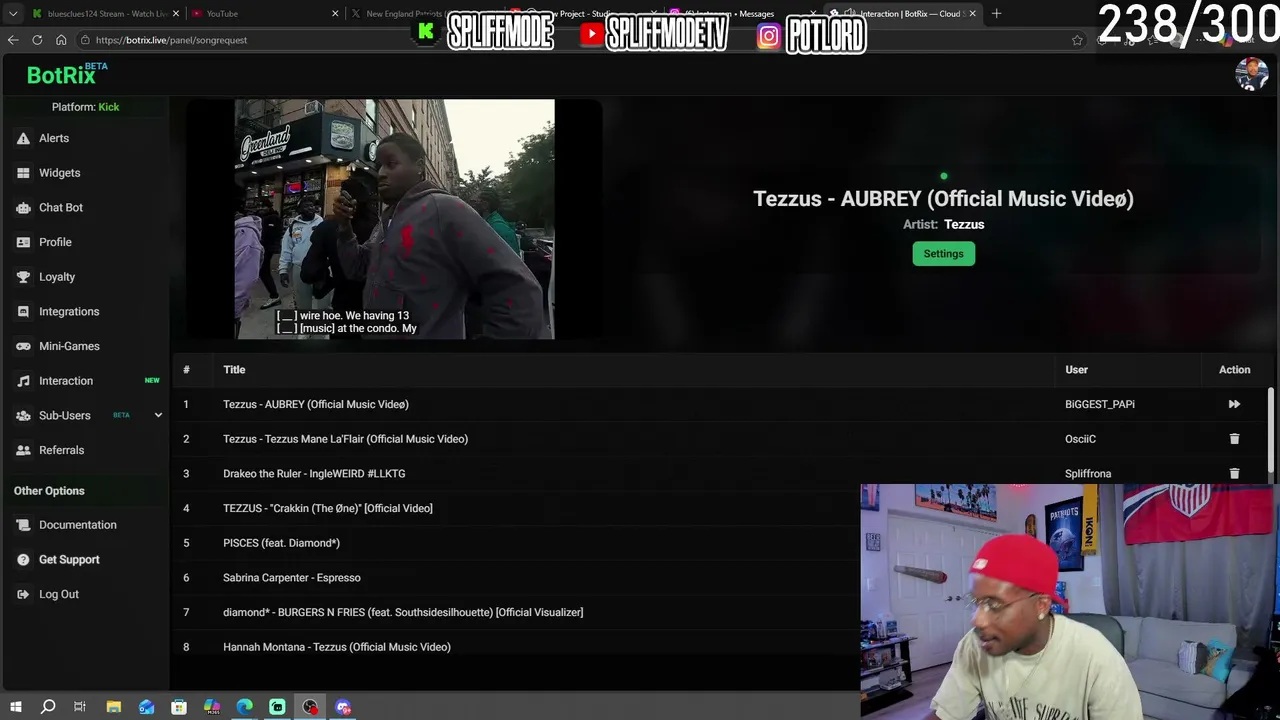Open Referrals in the sidebar
The image size is (1280, 720).
click(x=61, y=450)
